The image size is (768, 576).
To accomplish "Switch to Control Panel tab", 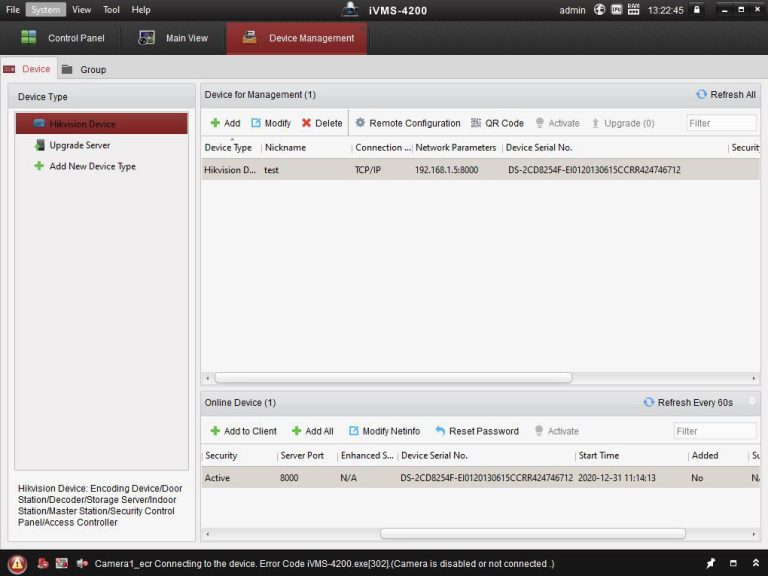I will coord(63,38).
